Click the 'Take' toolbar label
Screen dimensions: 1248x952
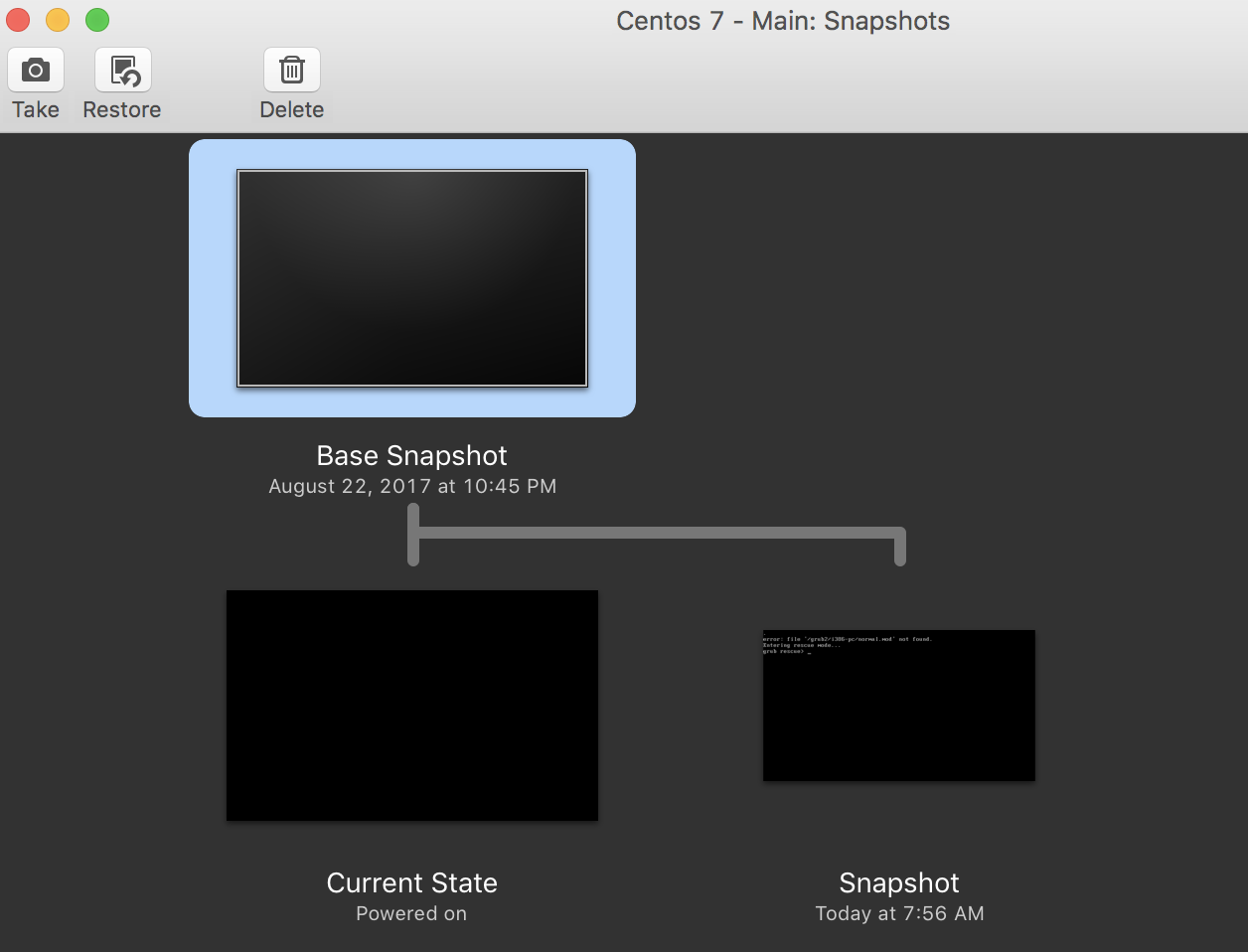(36, 109)
